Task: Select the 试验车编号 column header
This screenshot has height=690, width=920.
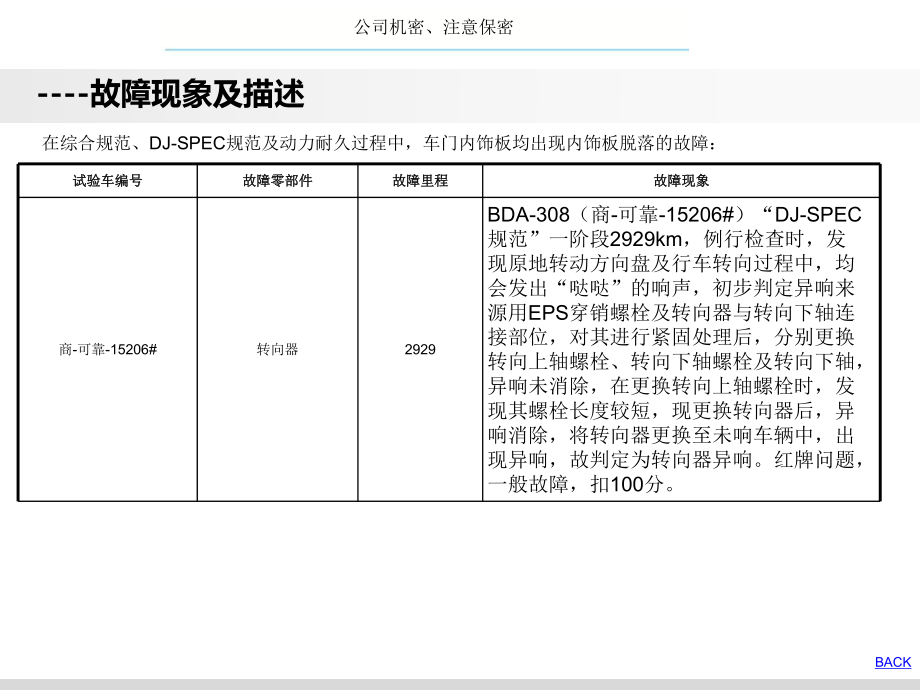Action: (x=110, y=180)
